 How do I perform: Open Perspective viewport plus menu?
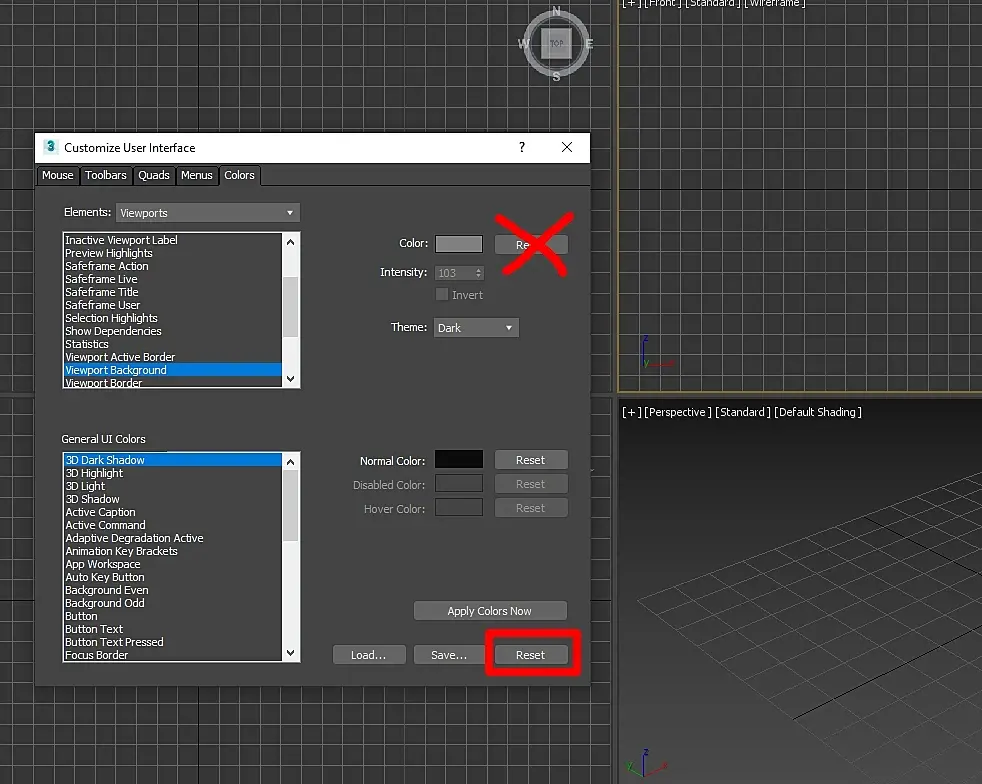[x=631, y=412]
